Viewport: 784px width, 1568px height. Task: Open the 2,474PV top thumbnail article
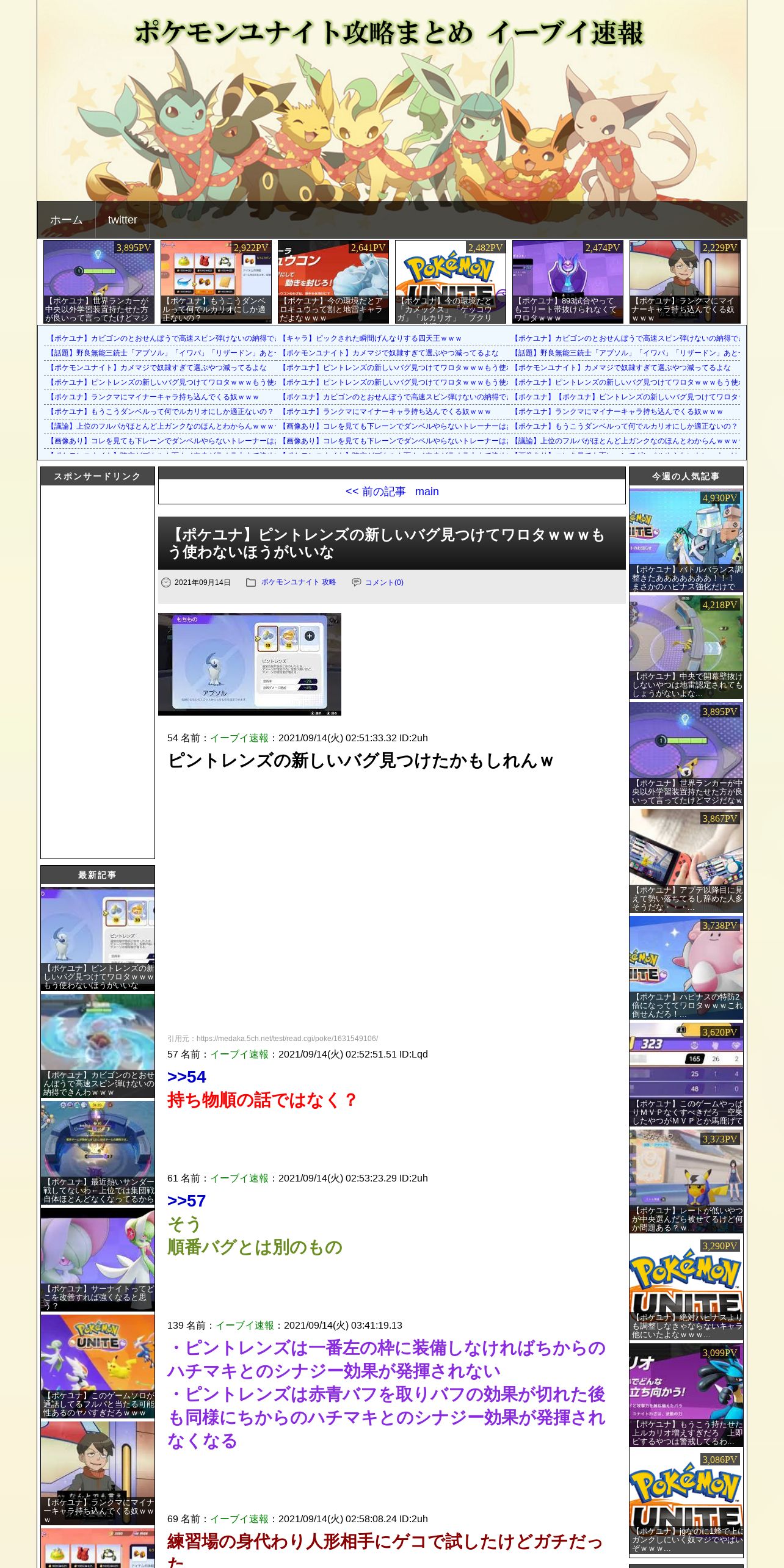[568, 281]
